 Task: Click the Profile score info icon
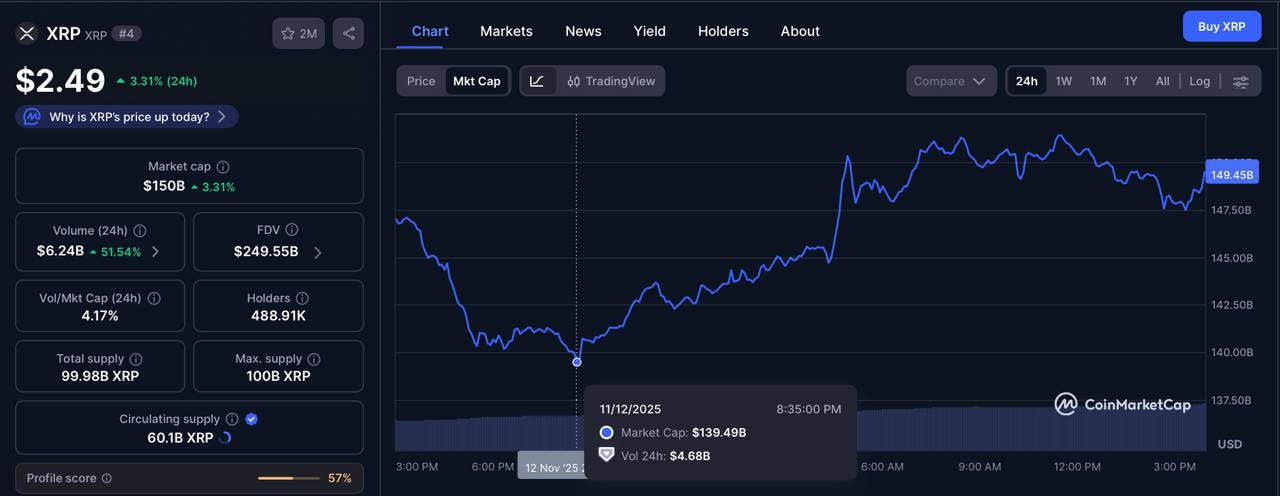pyautogui.click(x=107, y=478)
